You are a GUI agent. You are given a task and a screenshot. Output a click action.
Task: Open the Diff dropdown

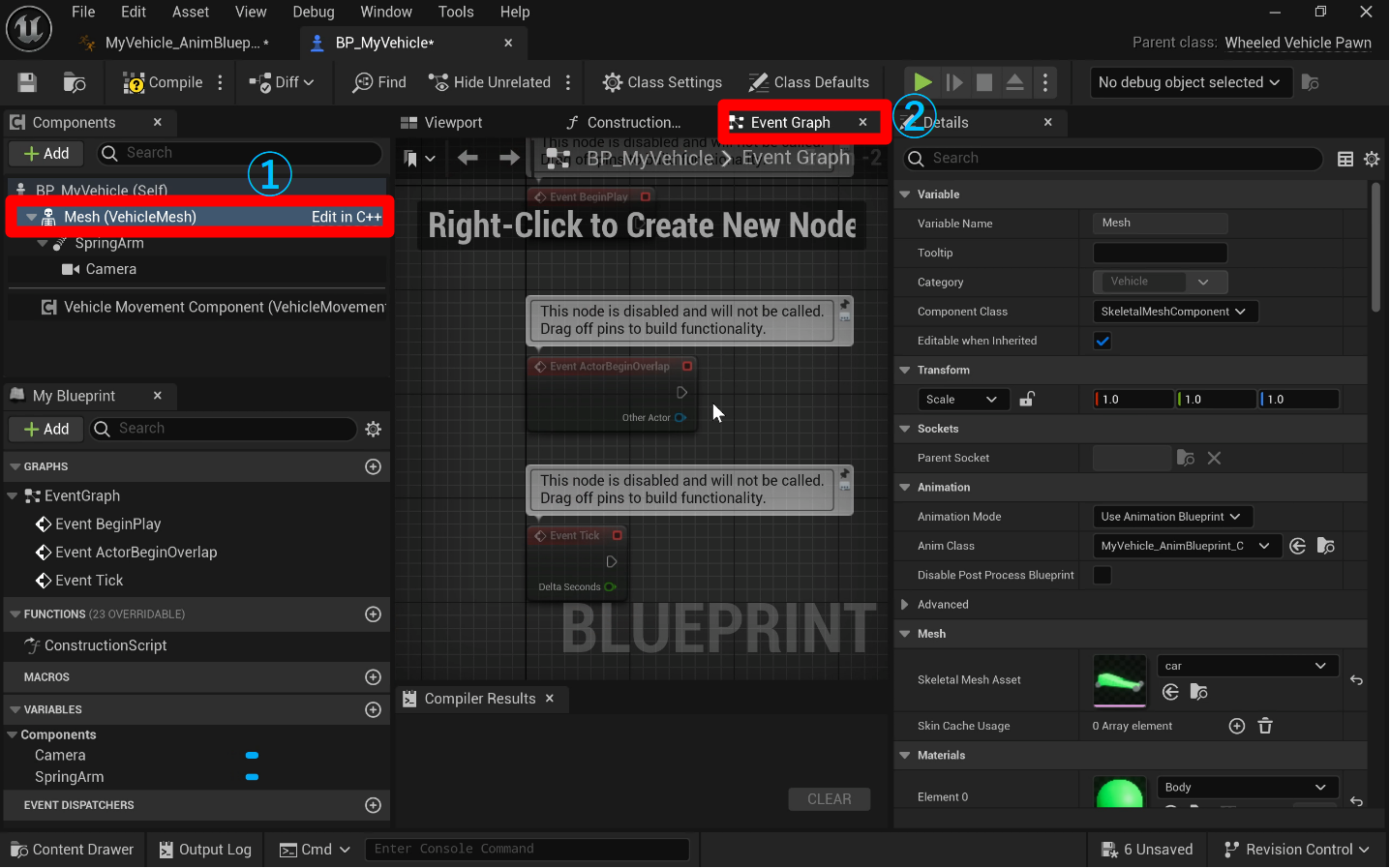[282, 82]
